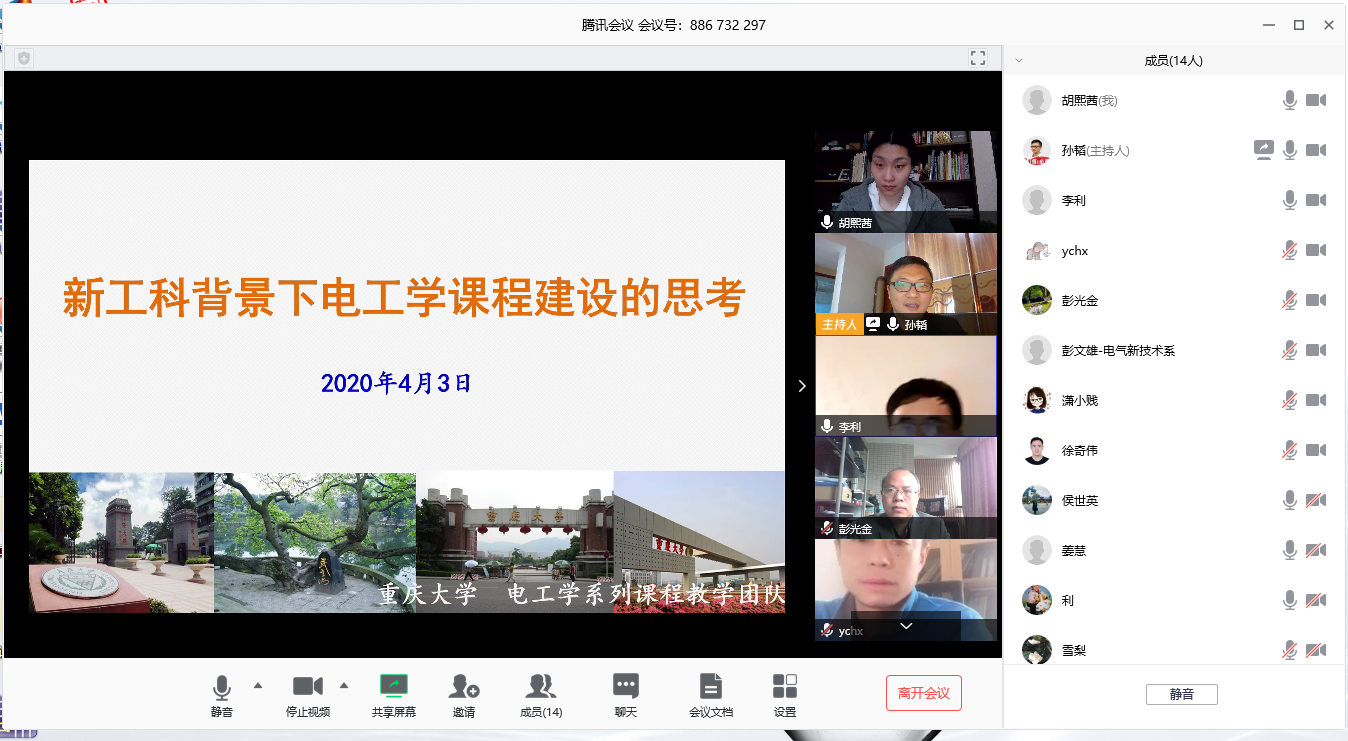Collapse the 成员(14人) panel chevron
1348x741 pixels.
click(x=1019, y=60)
